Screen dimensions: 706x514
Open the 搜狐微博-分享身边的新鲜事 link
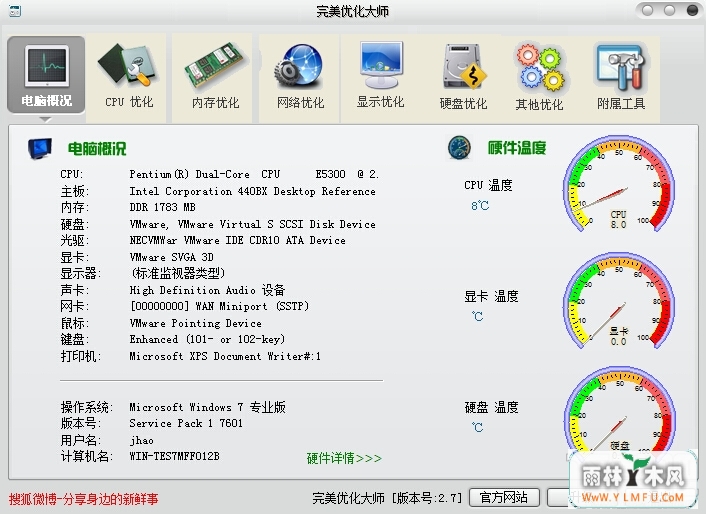[x=83, y=499]
